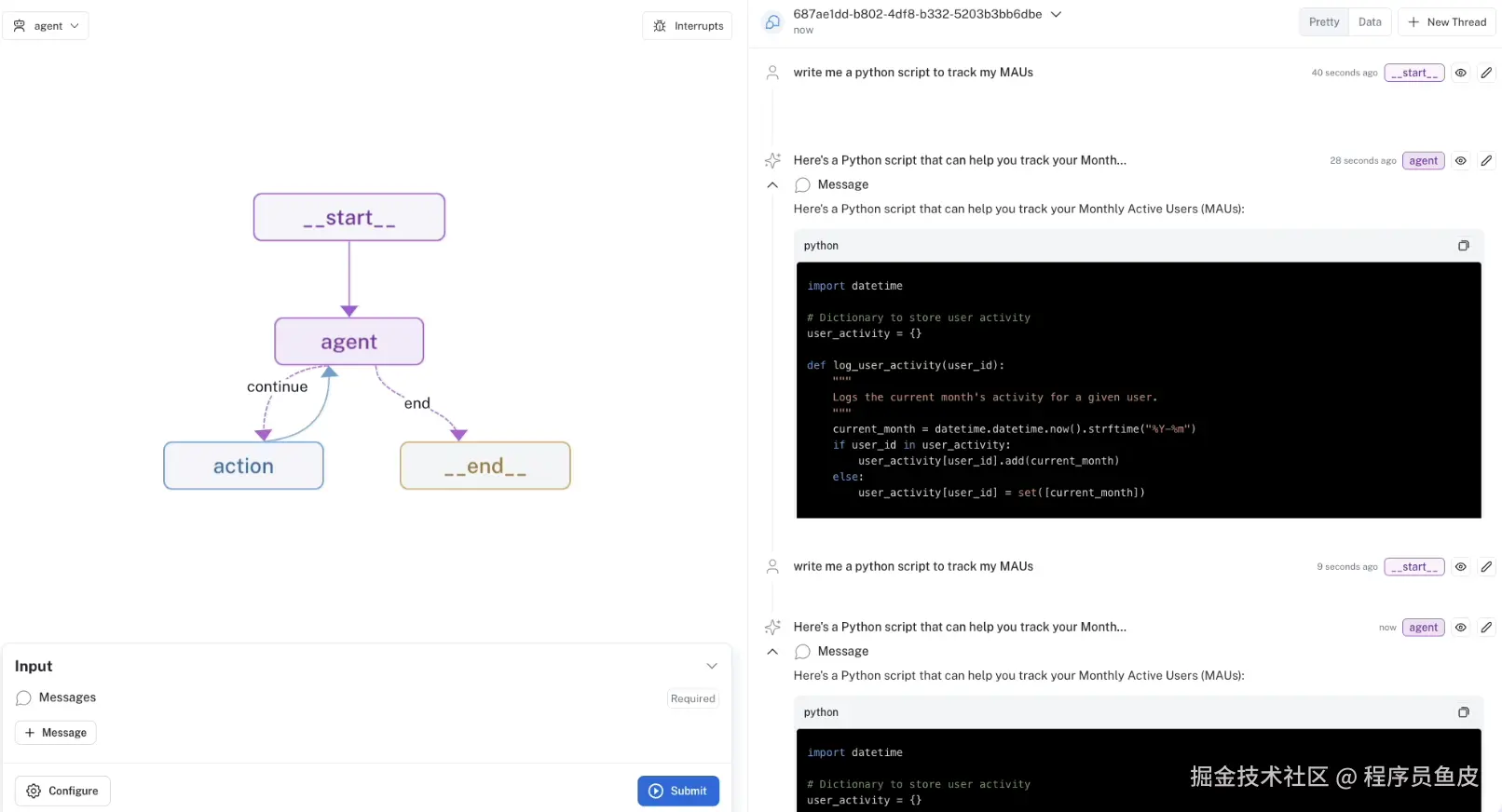The height and width of the screenshot is (812, 1502).
Task: Edit the first user message
Action: (x=1486, y=73)
